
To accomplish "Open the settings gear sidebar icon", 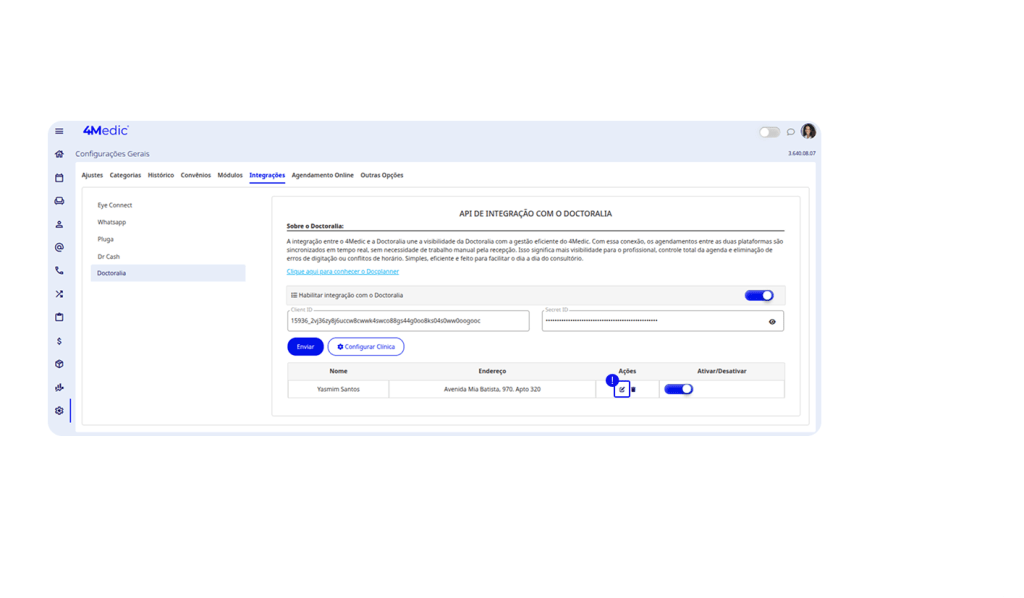I will (59, 411).
